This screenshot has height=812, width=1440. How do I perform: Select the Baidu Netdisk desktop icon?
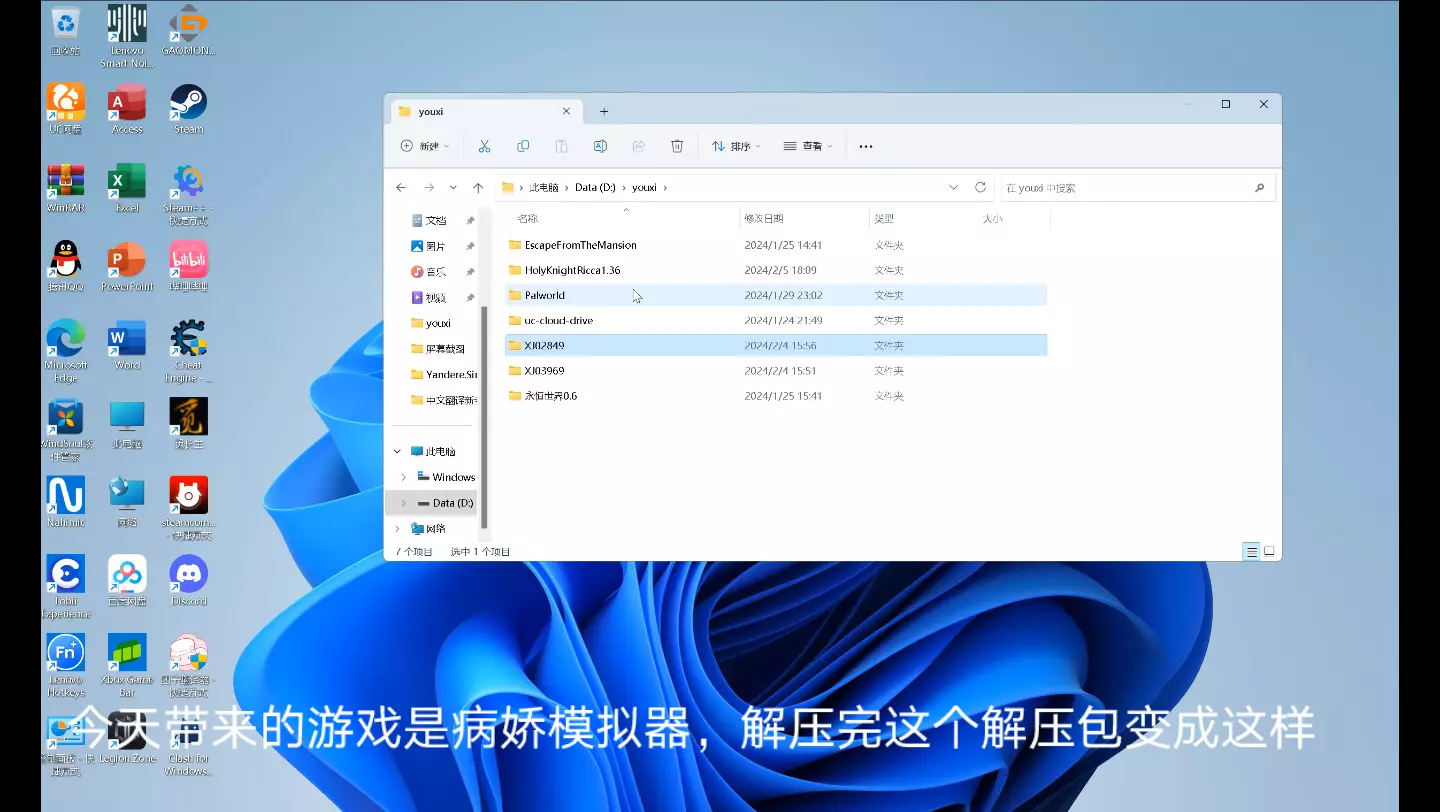pos(127,581)
